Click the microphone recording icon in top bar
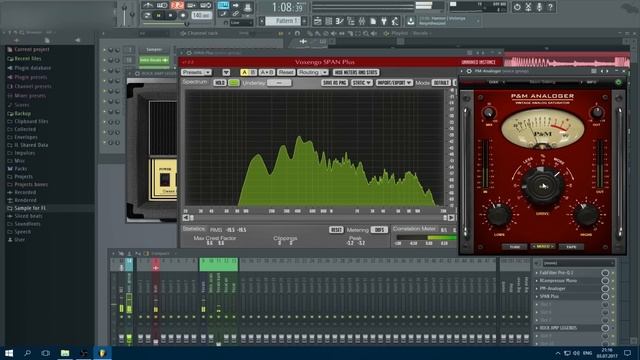Screen dimensions: 640x360 pos(540,7)
